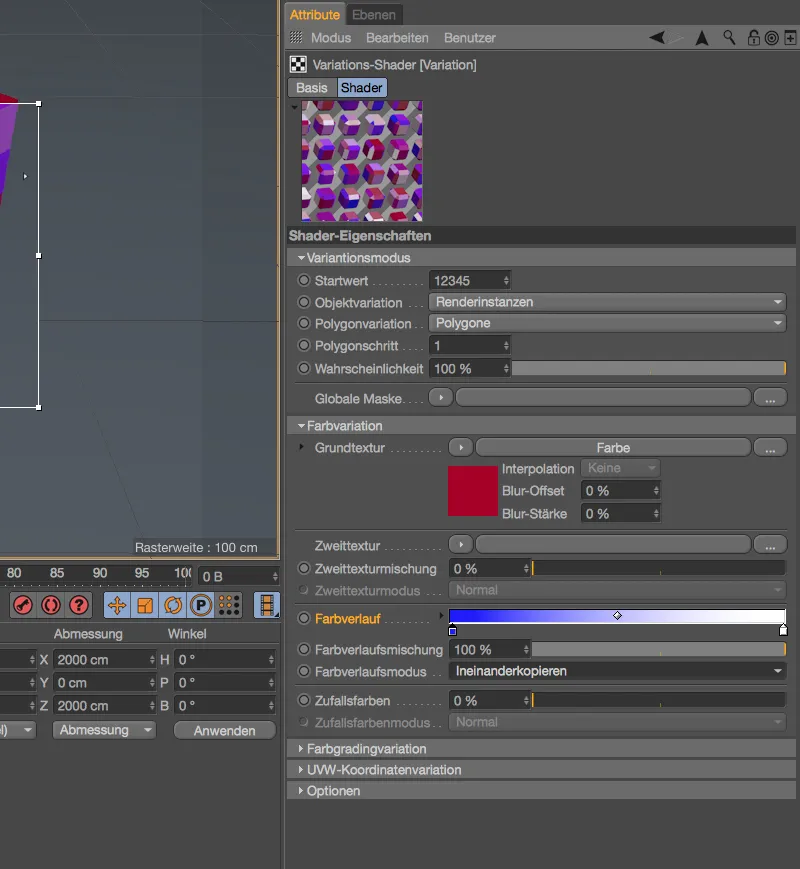This screenshot has height=869, width=800.
Task: Click the record keyframe key icon
Action: [x=23, y=605]
